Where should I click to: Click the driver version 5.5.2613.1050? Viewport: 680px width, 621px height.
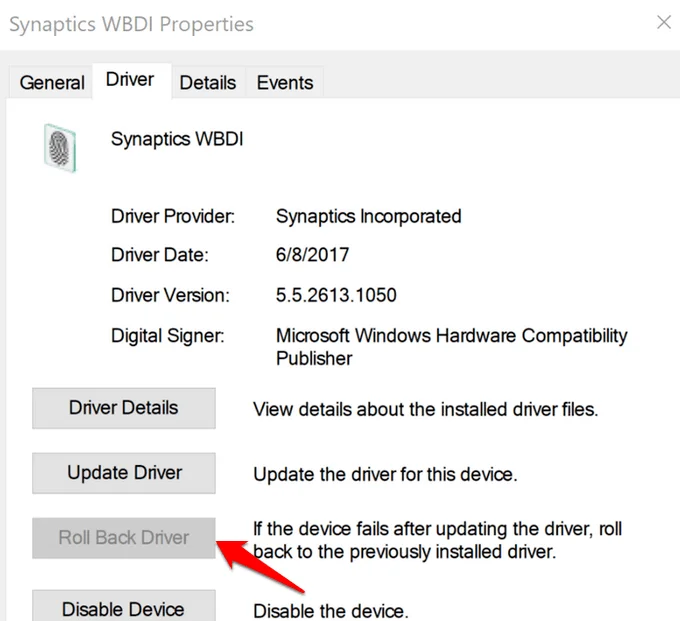coord(336,295)
